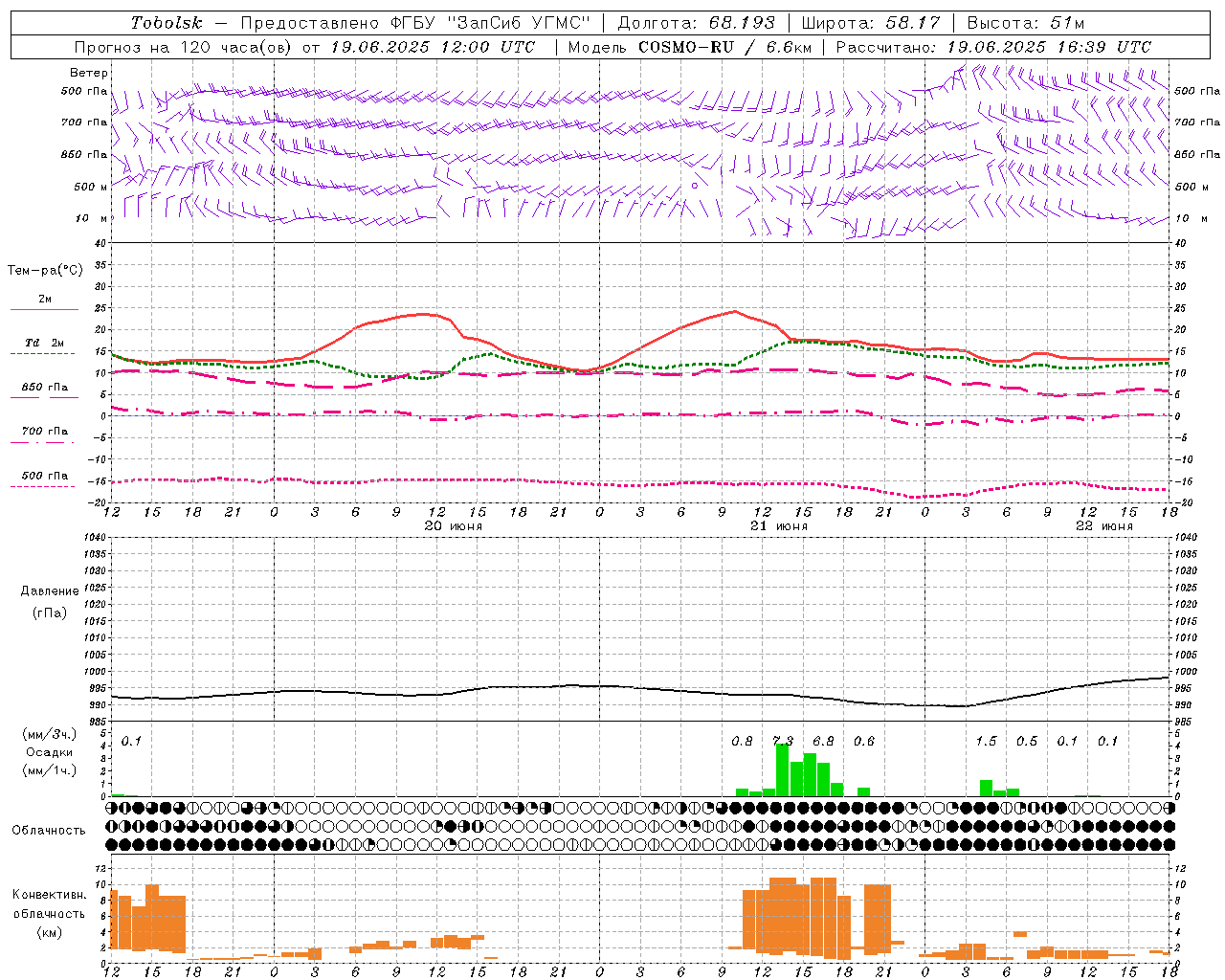Click the 'Высота: 51м' elevation value
Image resolution: width=1225 pixels, height=980 pixels.
pos(1026,22)
